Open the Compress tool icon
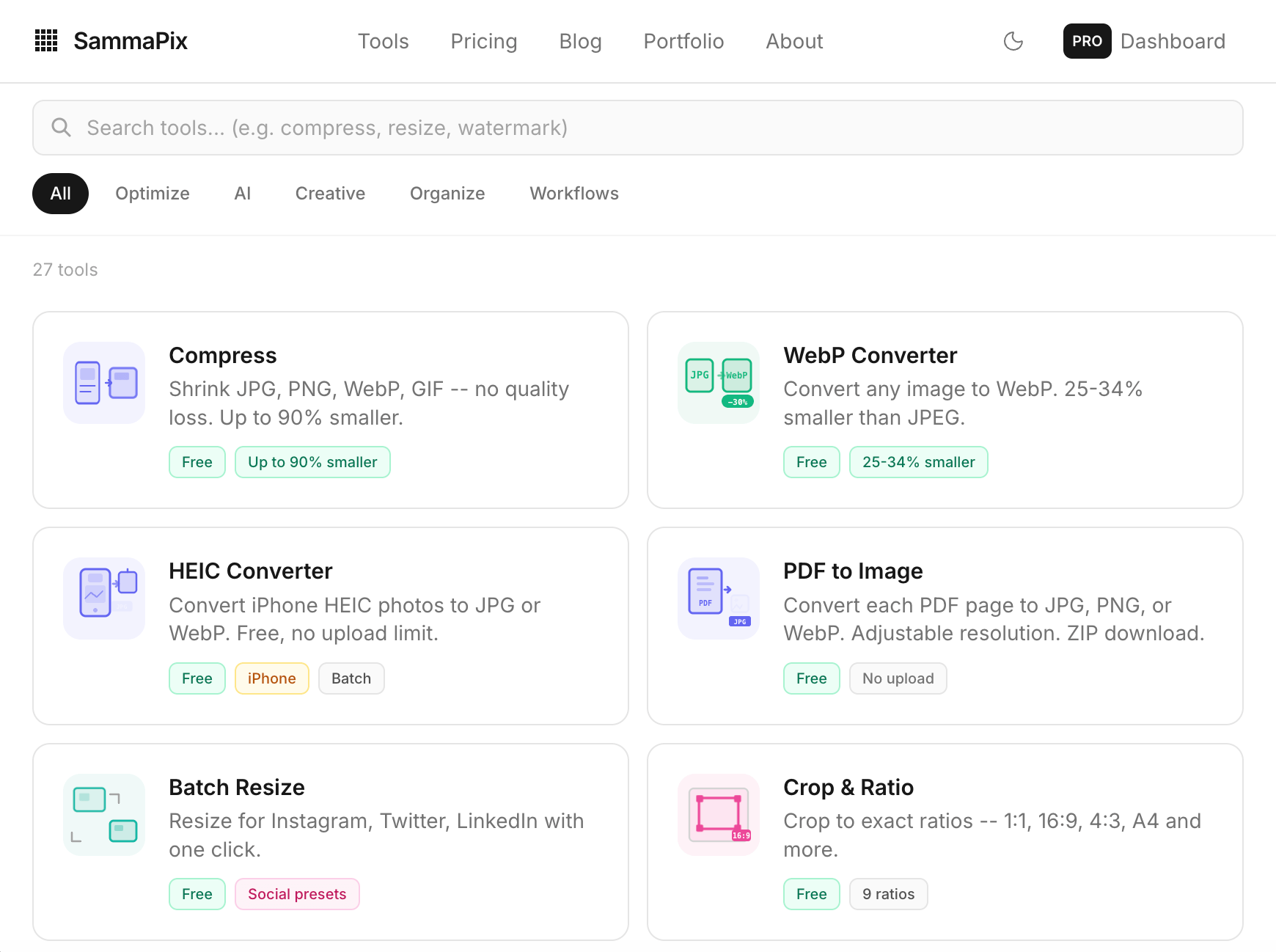 tap(104, 383)
